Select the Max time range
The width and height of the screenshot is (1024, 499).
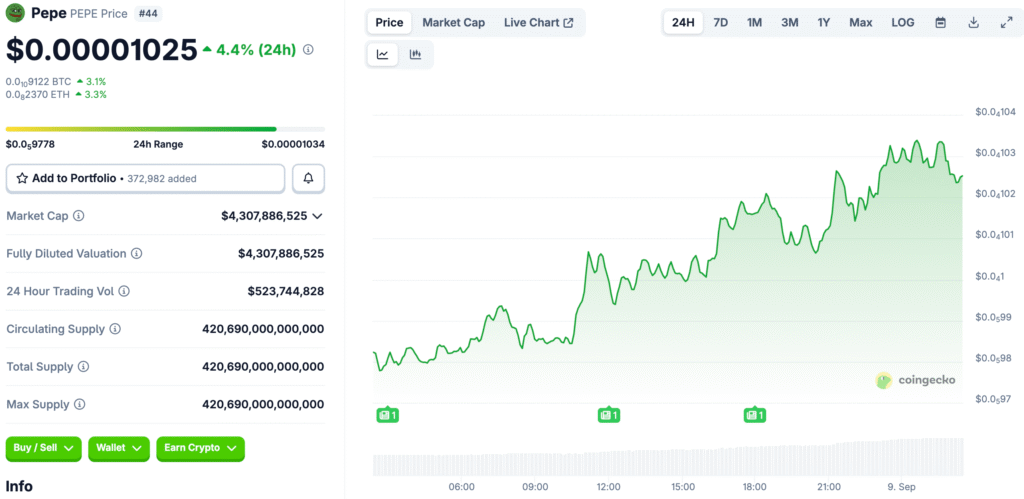tap(861, 23)
